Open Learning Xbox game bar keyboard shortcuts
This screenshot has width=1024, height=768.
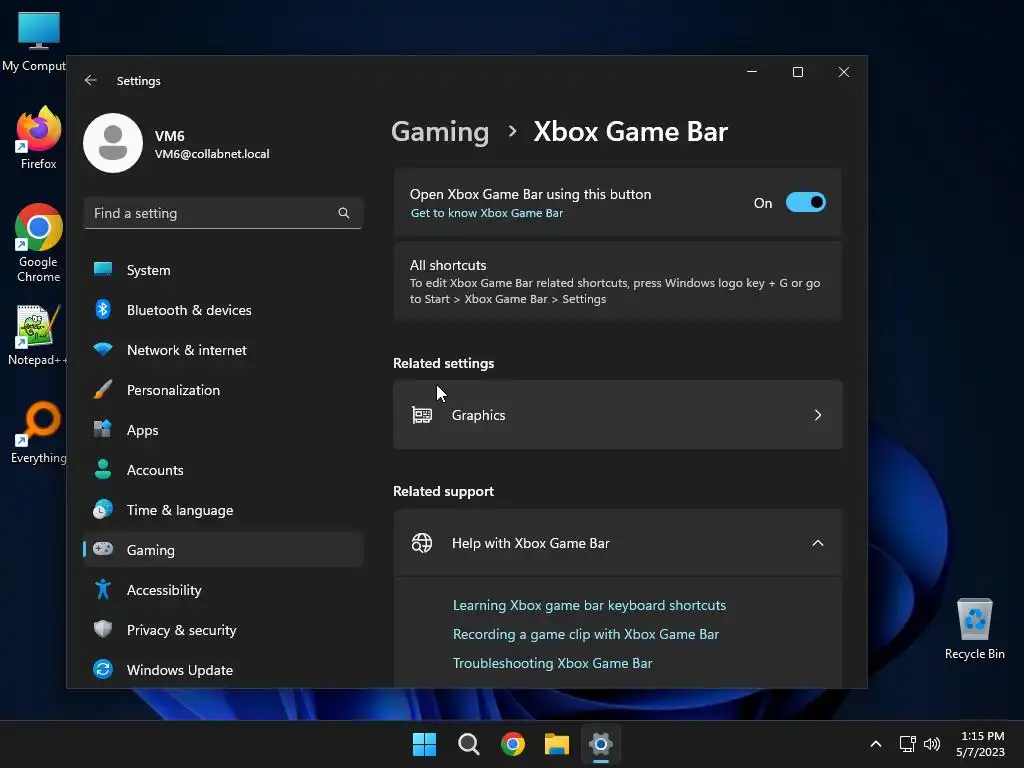coord(589,605)
